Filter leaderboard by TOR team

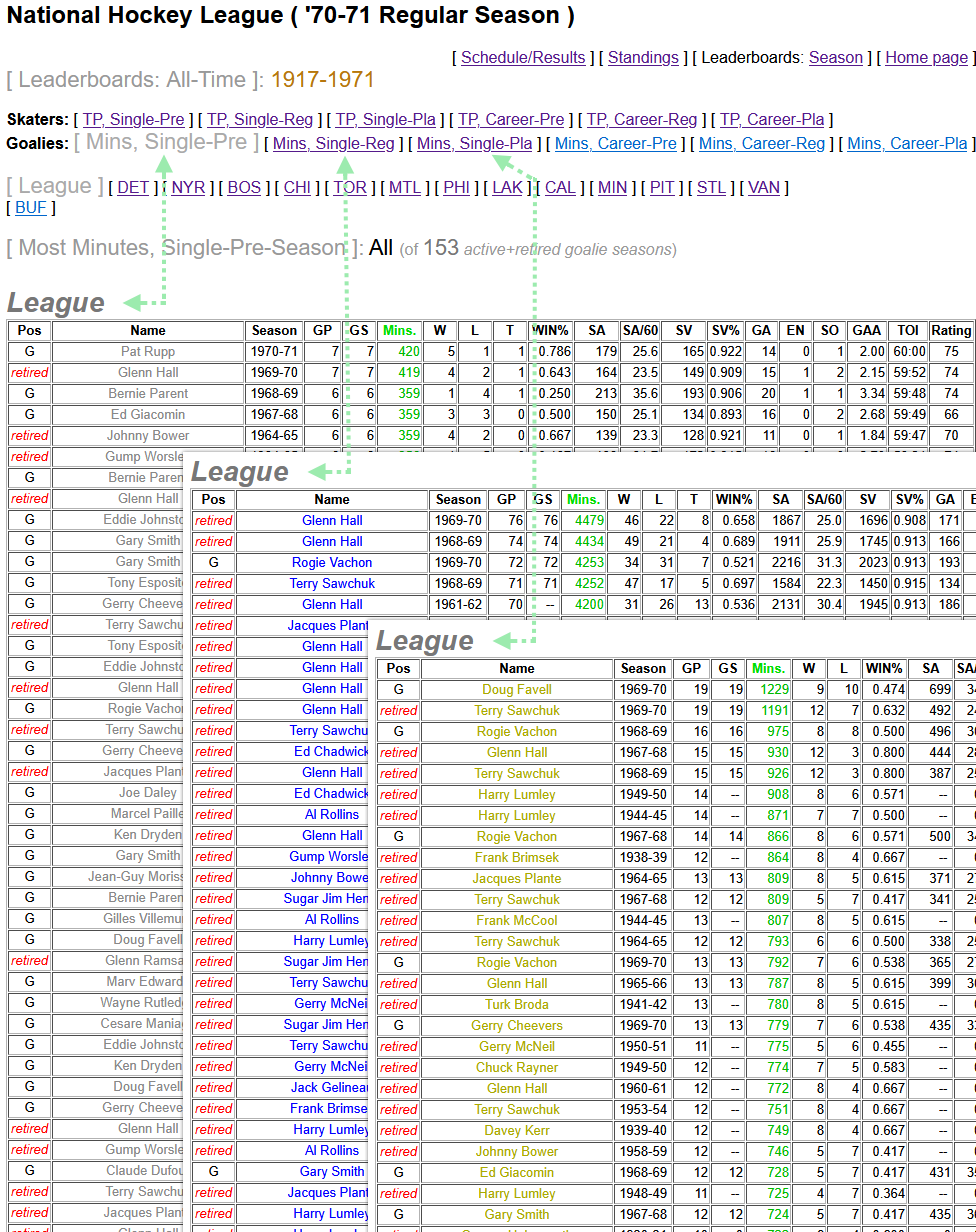point(349,188)
